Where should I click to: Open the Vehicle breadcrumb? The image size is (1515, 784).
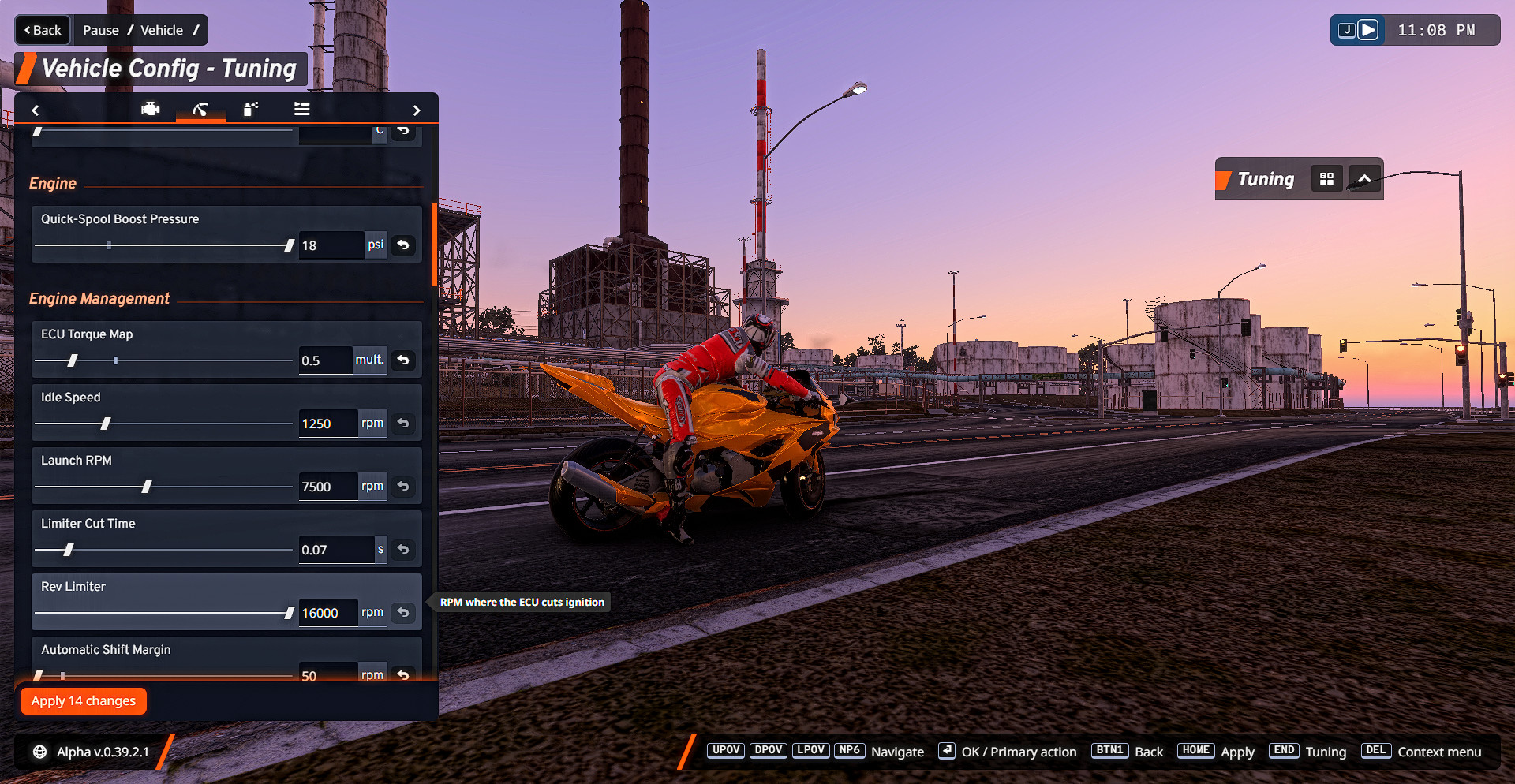click(x=162, y=30)
